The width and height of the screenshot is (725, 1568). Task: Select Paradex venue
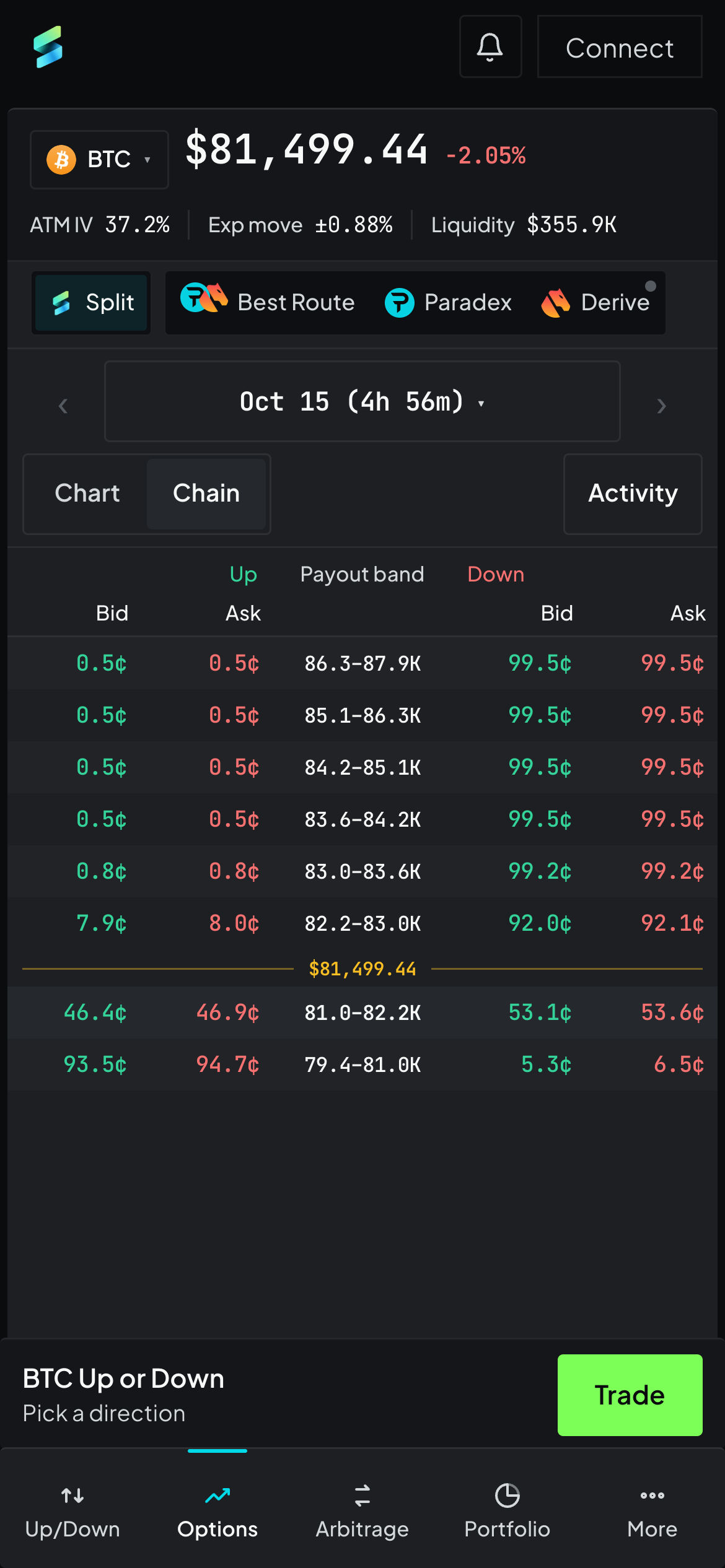point(448,303)
